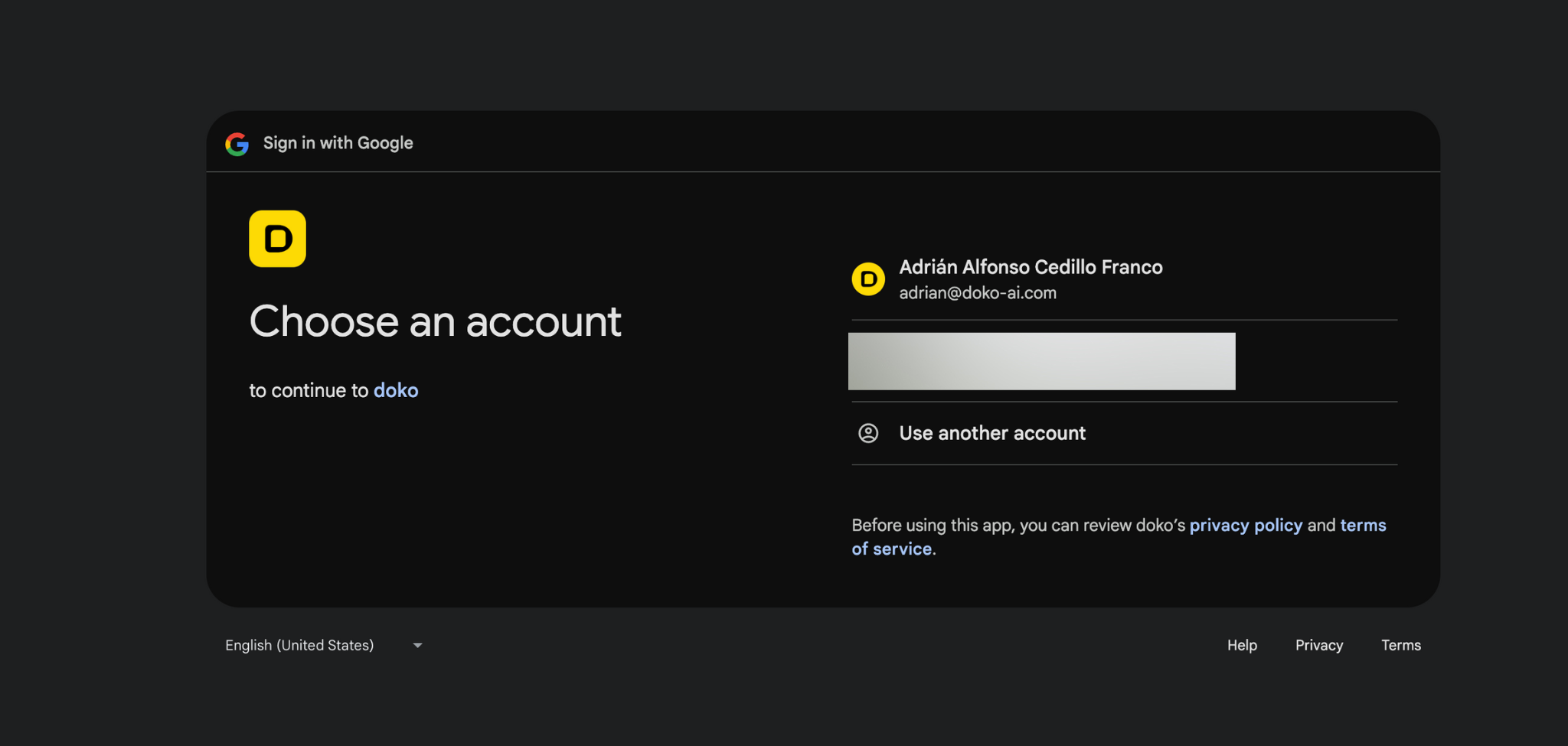Open the Help footer link
Screen dimensions: 1568x746
[1242, 645]
